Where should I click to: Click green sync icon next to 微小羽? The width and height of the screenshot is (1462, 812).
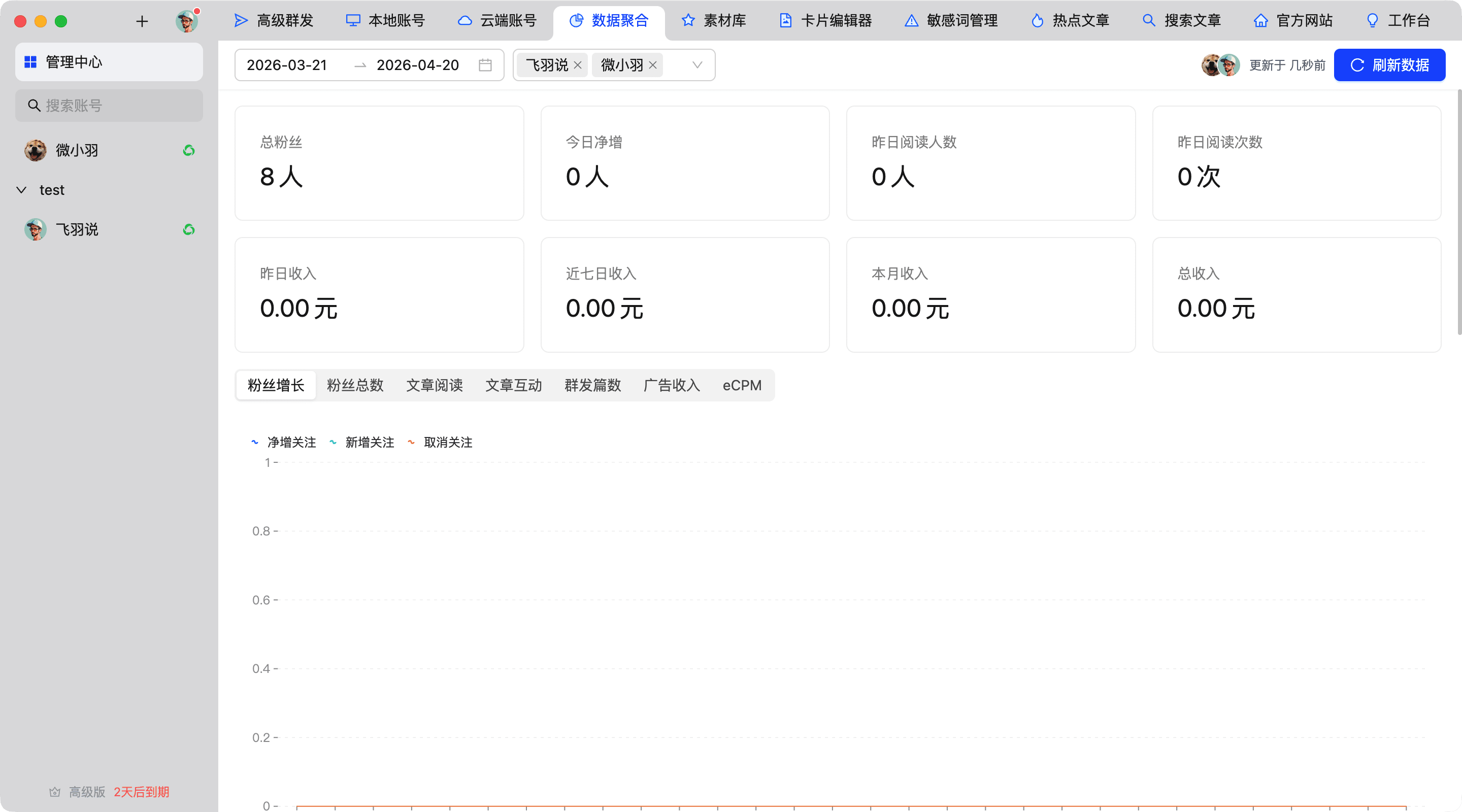(189, 150)
